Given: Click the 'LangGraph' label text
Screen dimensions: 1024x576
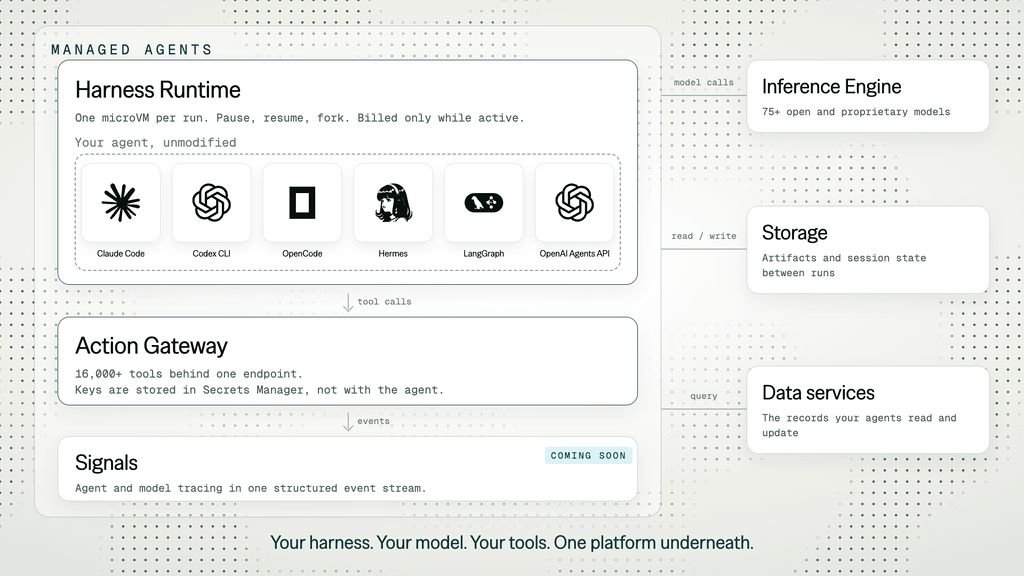Looking at the screenshot, I should point(484,253).
